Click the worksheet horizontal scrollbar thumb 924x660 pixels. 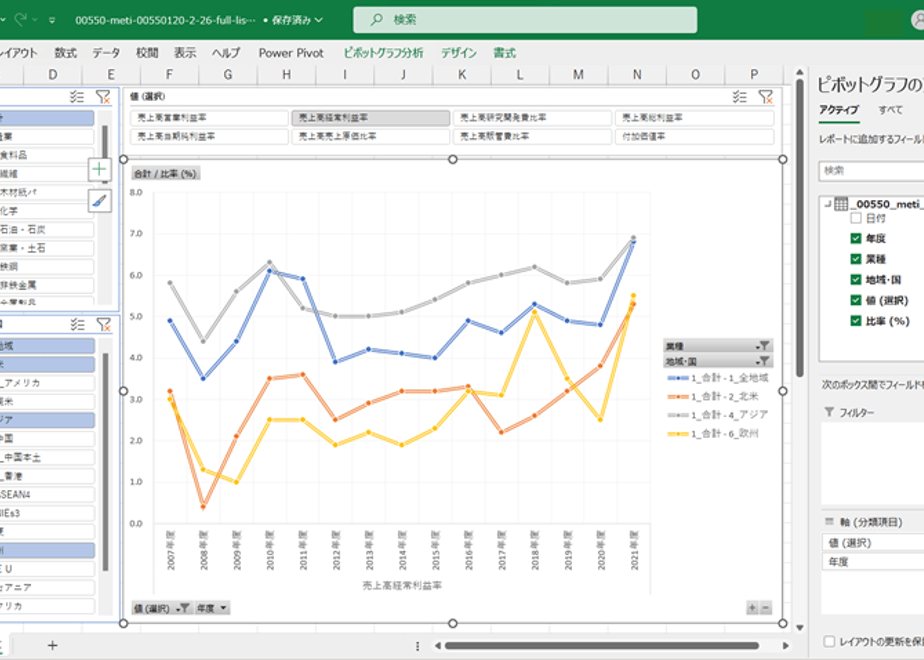[601, 646]
